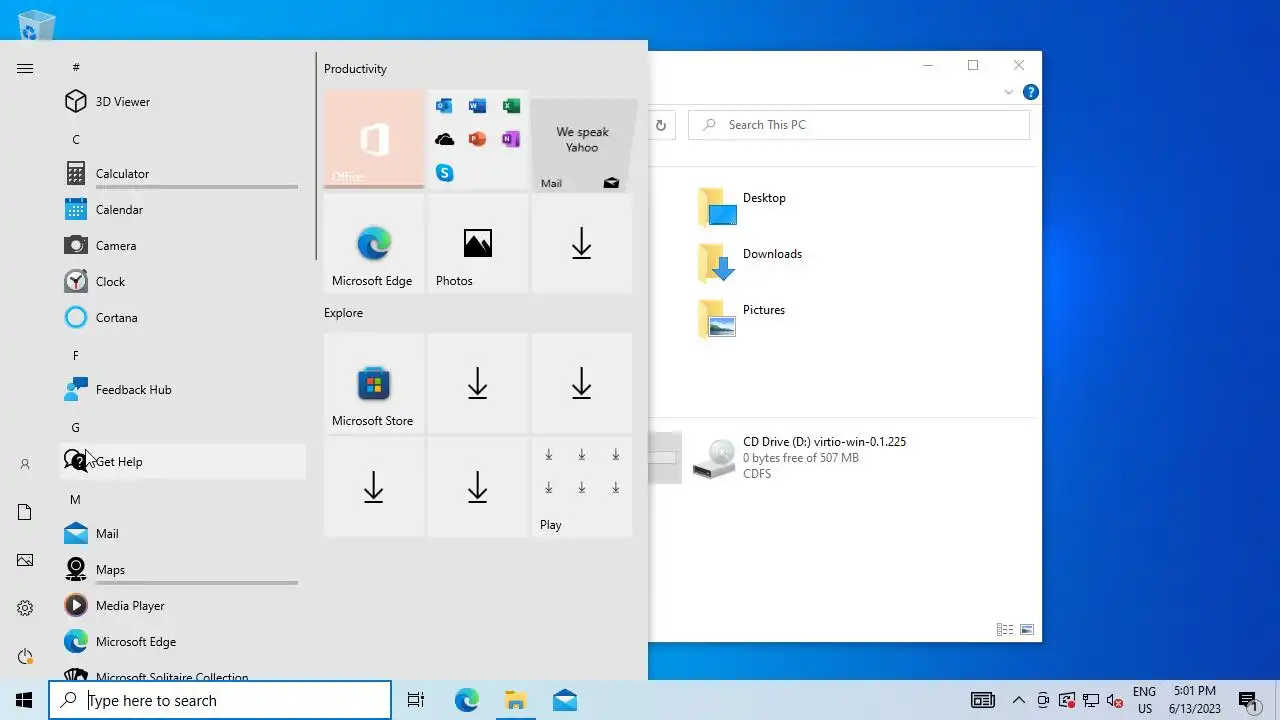Open the clock and date flyout
Screen dimensions: 1280x720
tap(1194, 700)
